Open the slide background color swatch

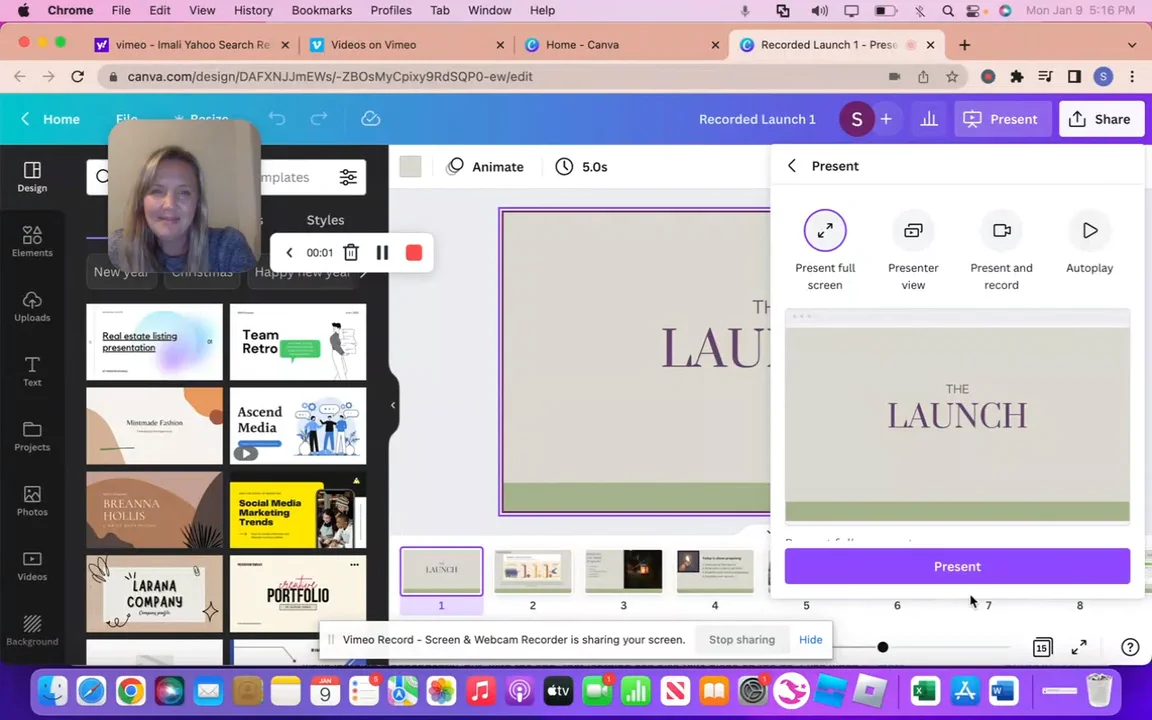(x=411, y=167)
